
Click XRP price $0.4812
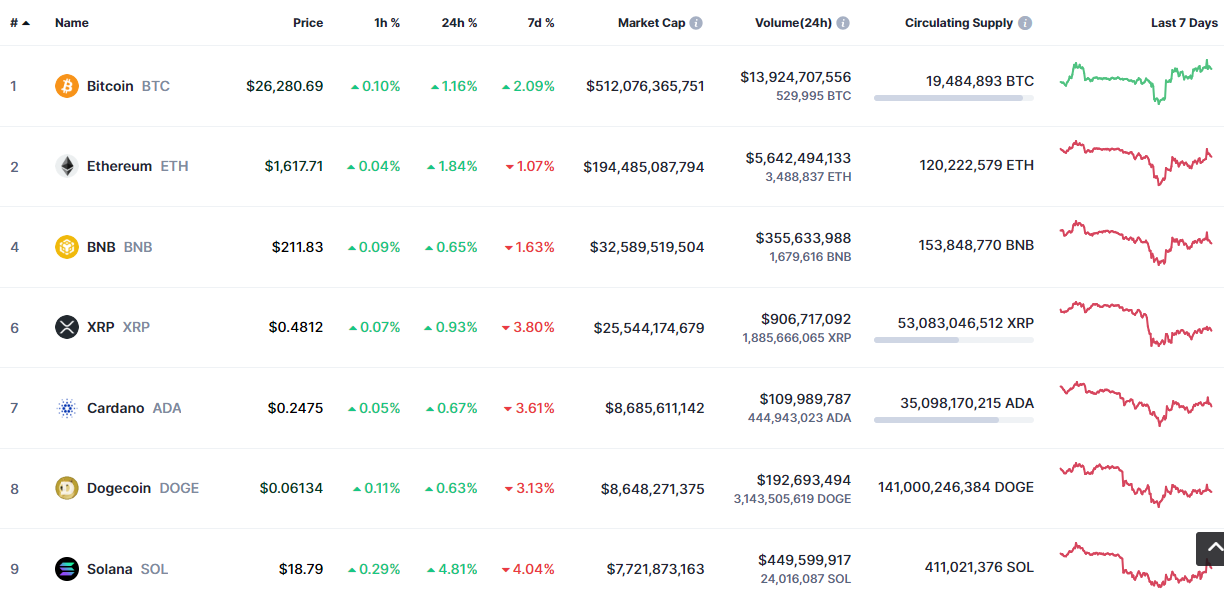296,327
